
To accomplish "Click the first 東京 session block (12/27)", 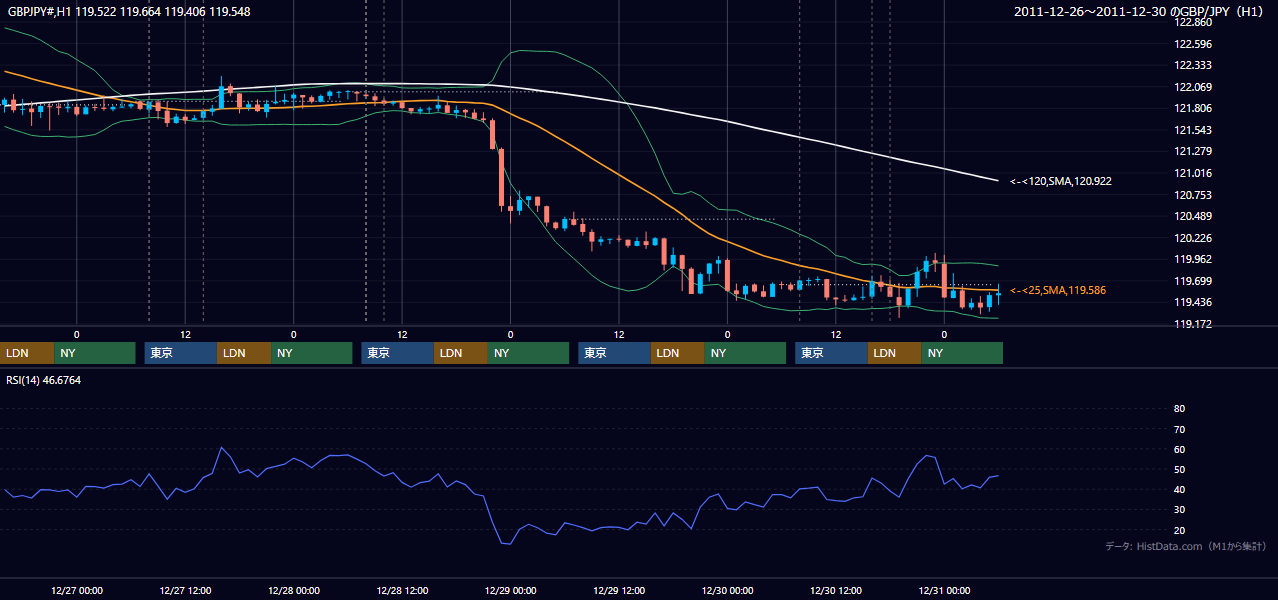I will click(x=181, y=353).
